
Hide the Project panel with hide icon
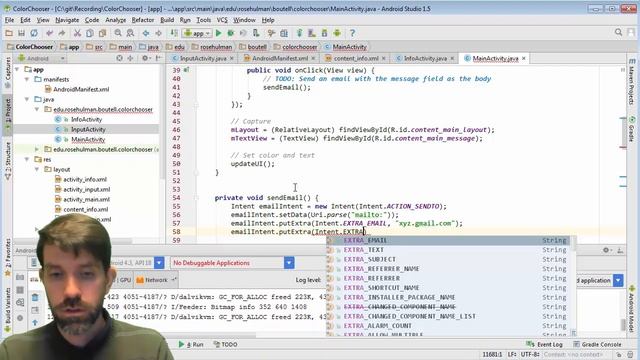pos(158,58)
